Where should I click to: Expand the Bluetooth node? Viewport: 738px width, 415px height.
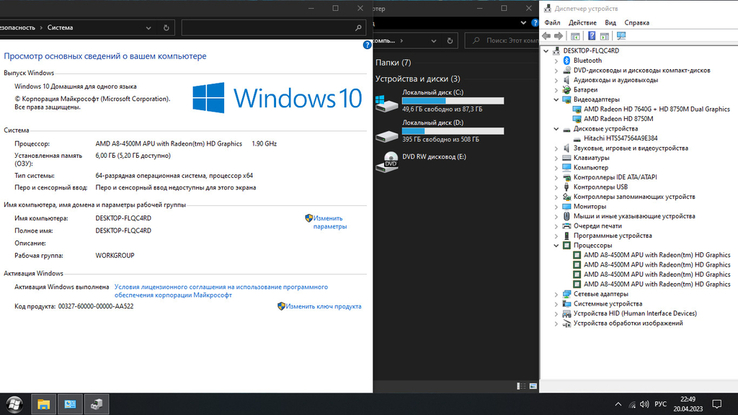(556, 60)
